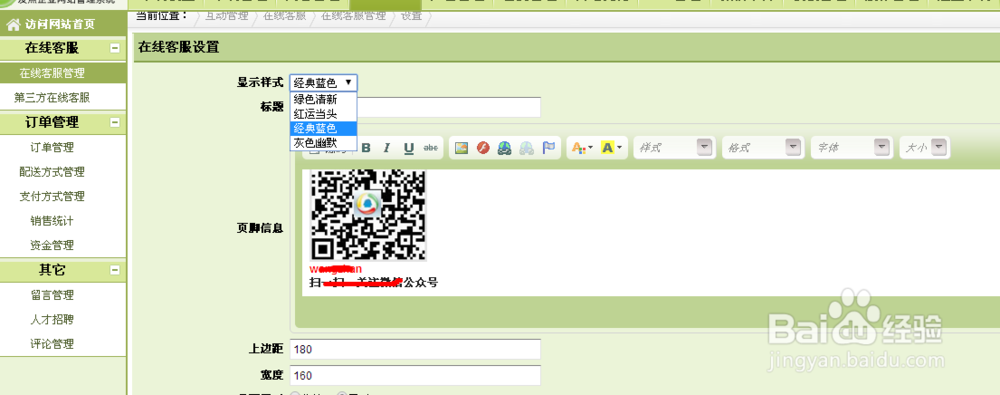Screen dimensions: 1000x395
Task: Click QR code image in editor
Action: click(x=368, y=215)
